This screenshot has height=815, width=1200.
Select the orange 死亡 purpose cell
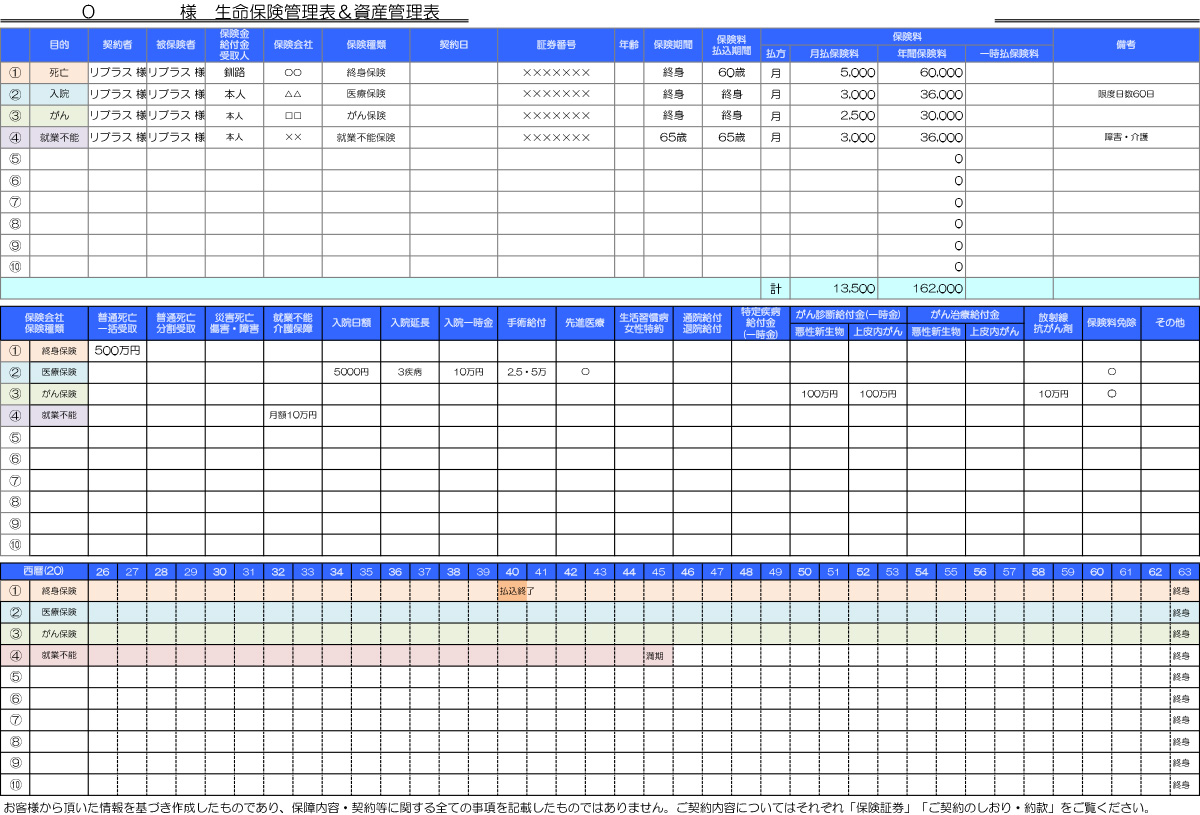coord(59,73)
